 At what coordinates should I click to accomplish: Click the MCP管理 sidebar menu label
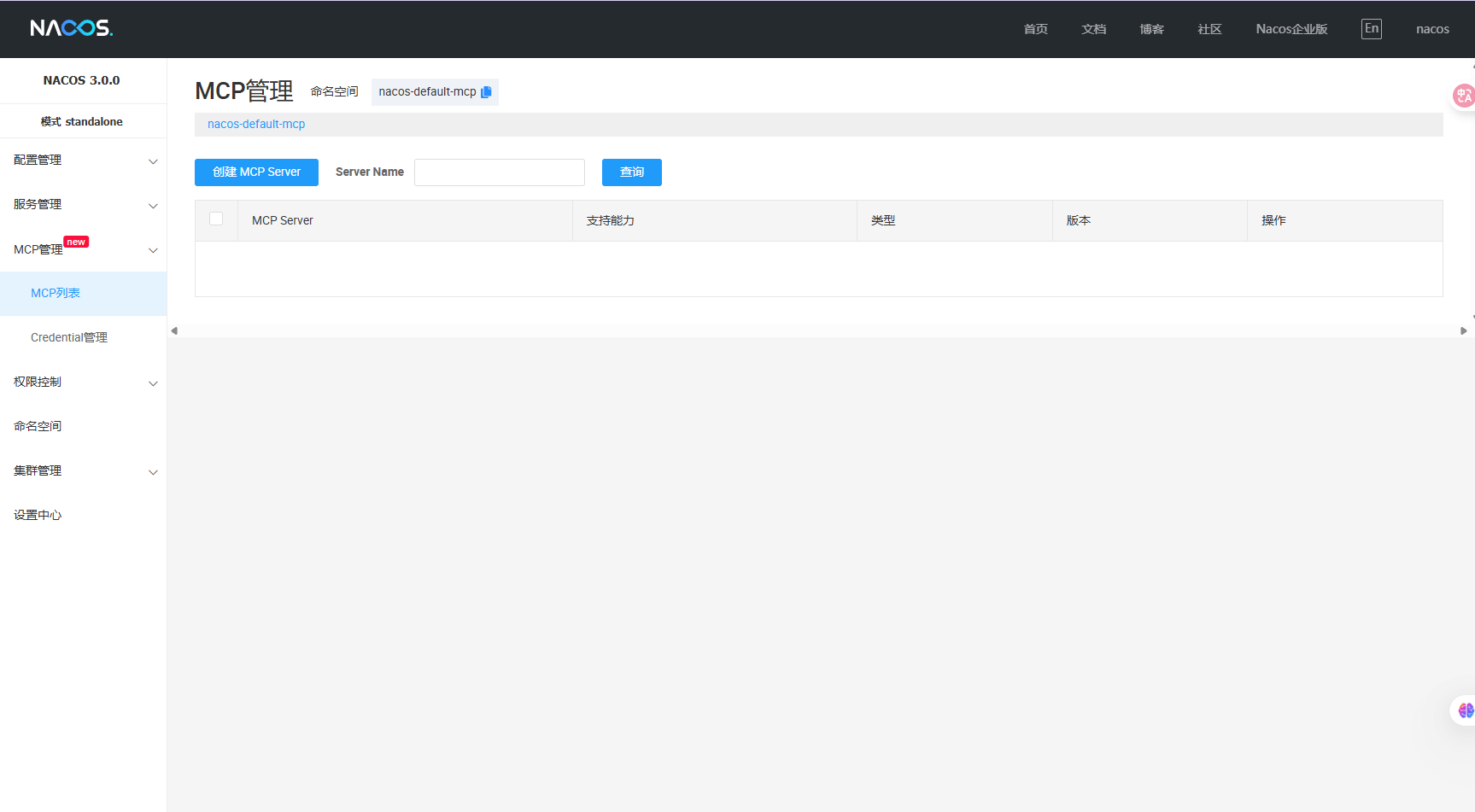tap(38, 249)
